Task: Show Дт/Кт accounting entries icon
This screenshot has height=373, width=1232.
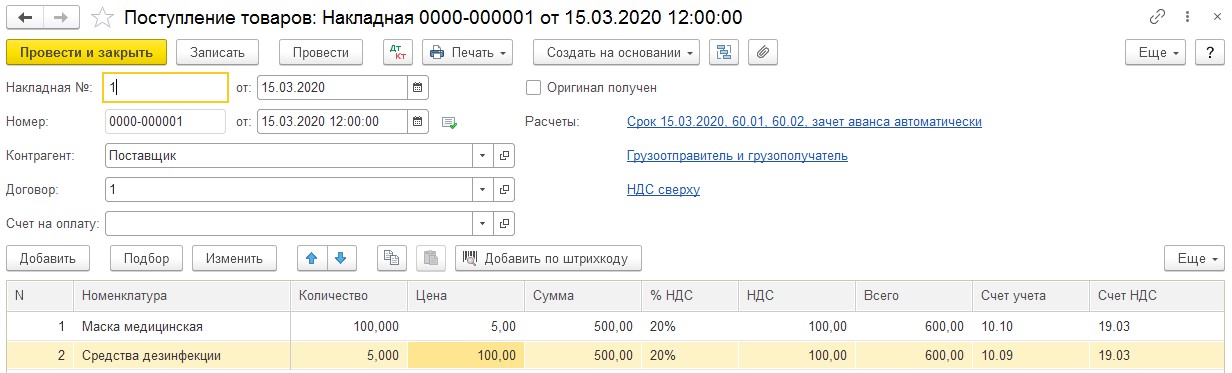Action: click(x=398, y=52)
